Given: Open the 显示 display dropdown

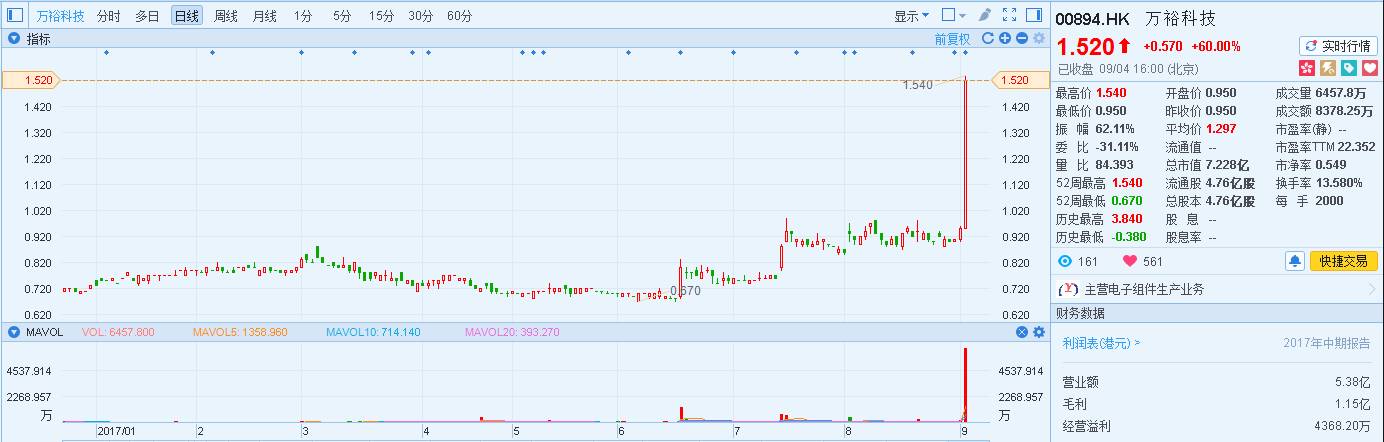Looking at the screenshot, I should click(911, 16).
